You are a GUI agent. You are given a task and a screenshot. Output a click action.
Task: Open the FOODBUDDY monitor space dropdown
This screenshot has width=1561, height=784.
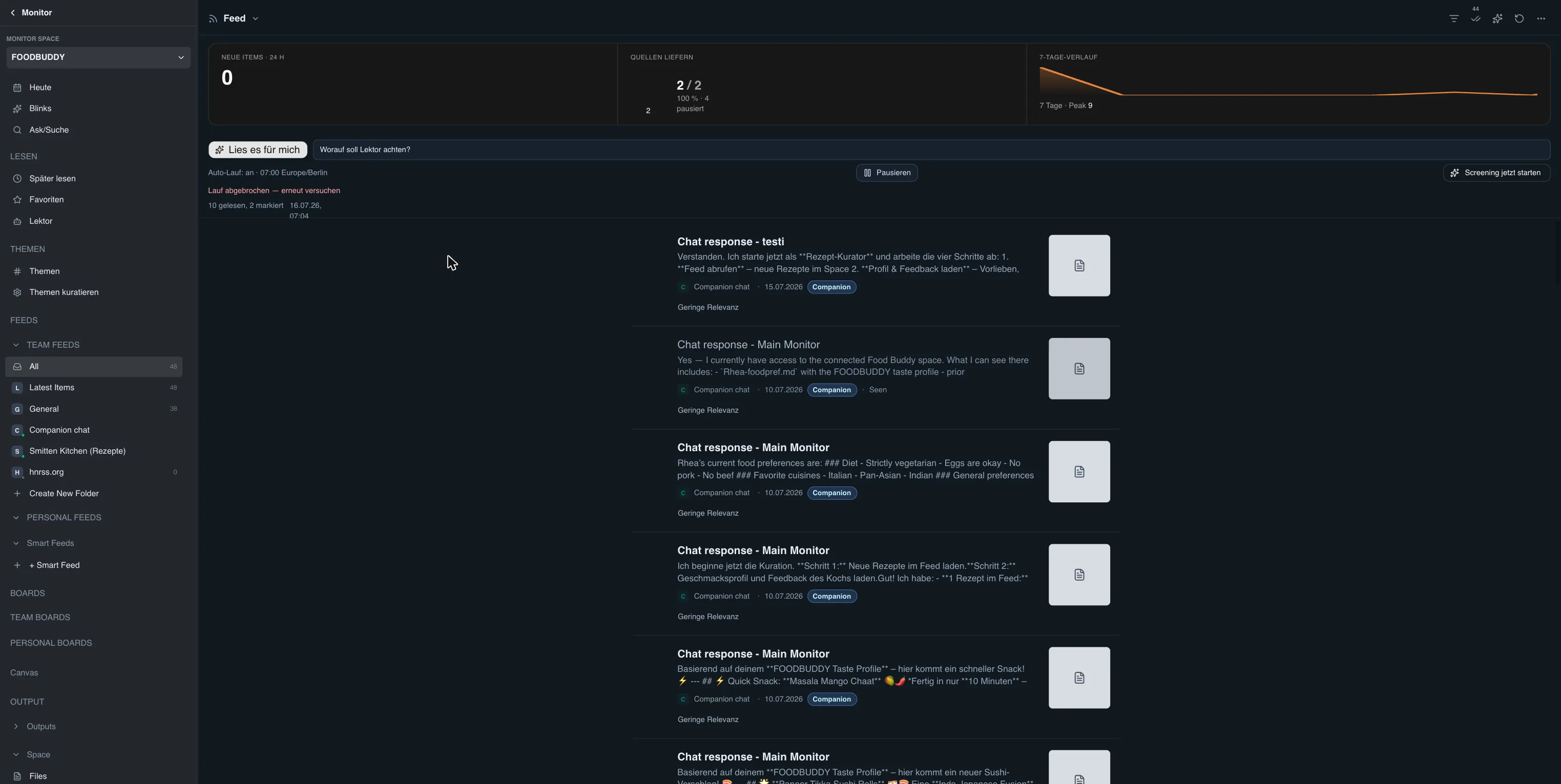tap(98, 57)
